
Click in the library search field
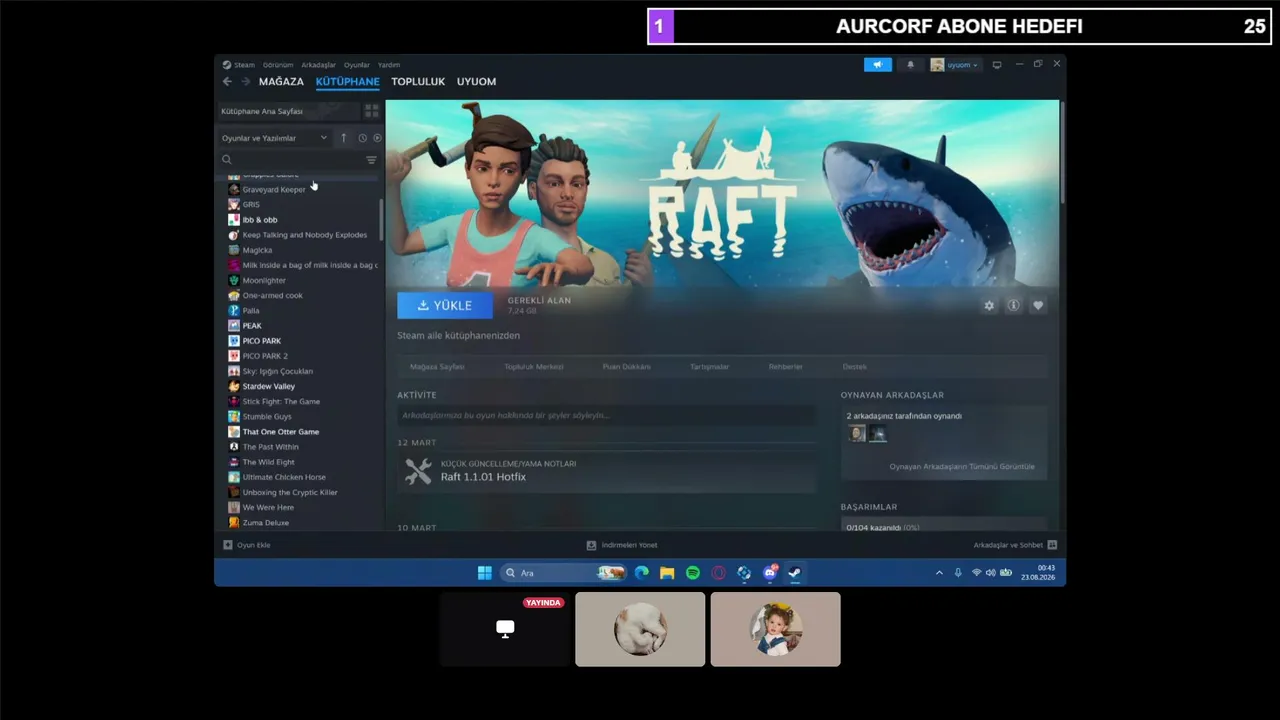coord(298,160)
